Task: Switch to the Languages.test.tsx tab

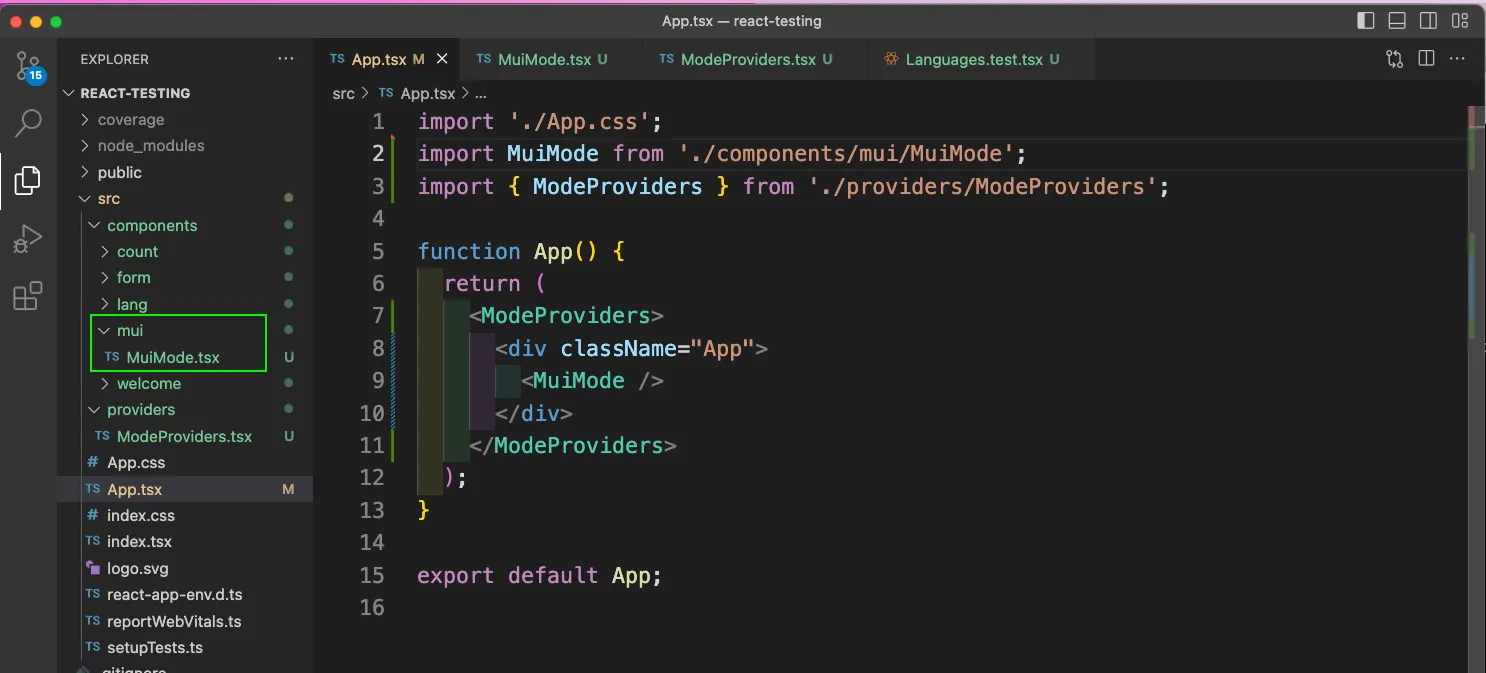Action: tap(980, 59)
